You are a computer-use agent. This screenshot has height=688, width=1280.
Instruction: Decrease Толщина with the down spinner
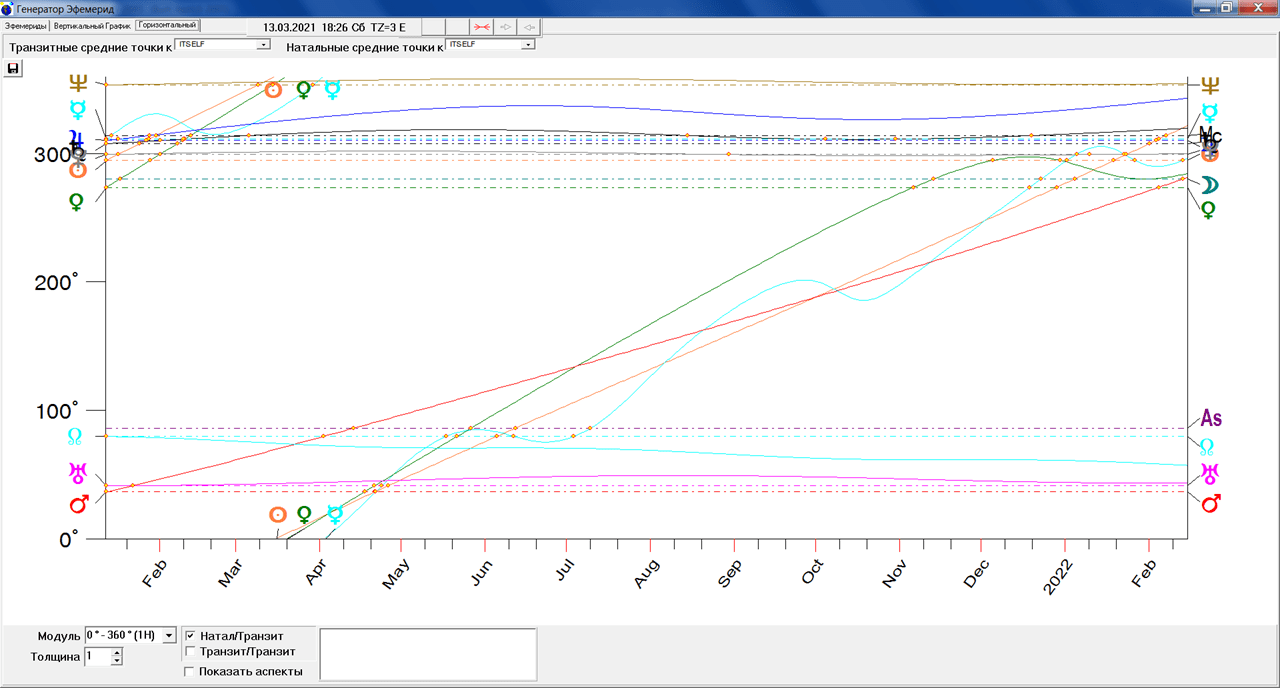pyautogui.click(x=117, y=660)
